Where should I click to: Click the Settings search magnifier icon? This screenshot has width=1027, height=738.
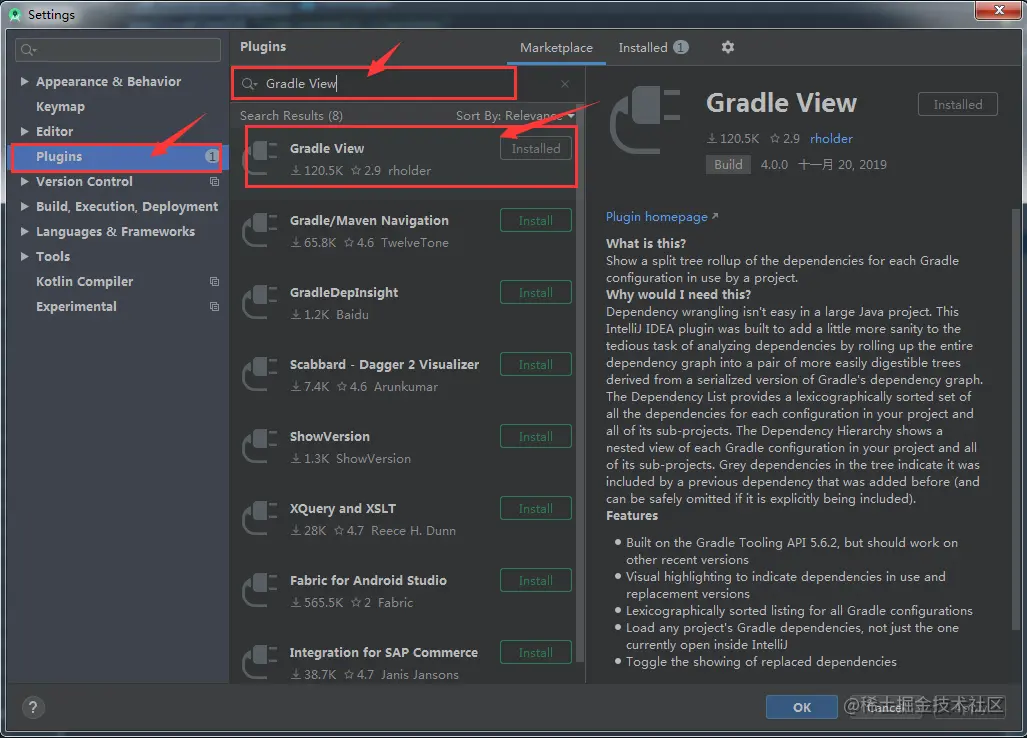[28, 50]
